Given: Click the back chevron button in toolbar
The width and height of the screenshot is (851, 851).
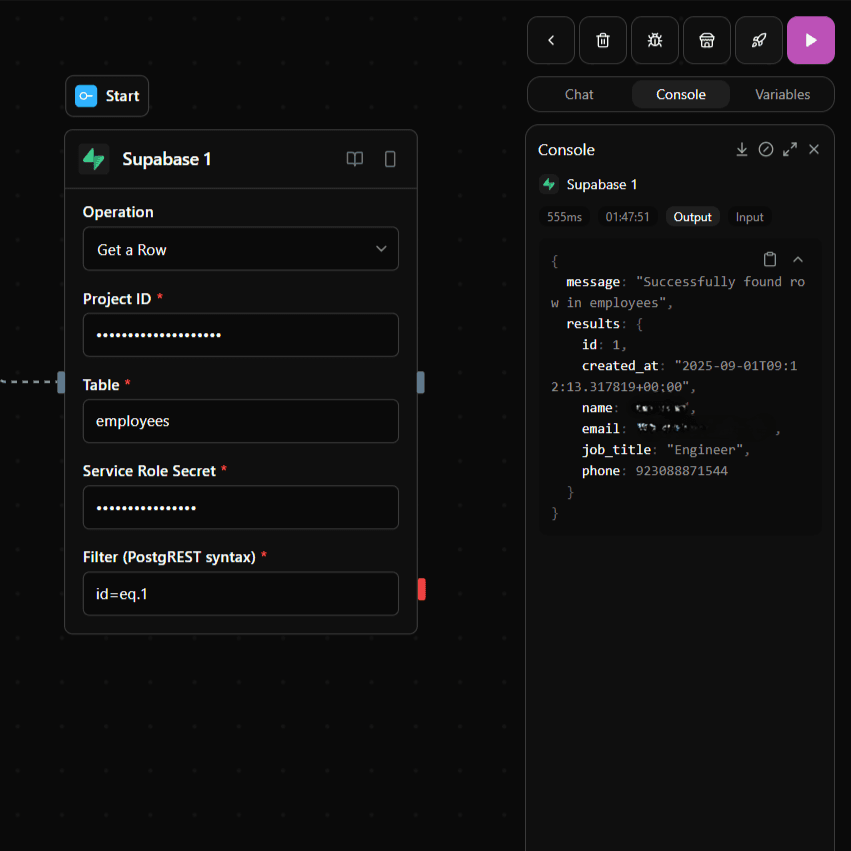Looking at the screenshot, I should (x=551, y=40).
